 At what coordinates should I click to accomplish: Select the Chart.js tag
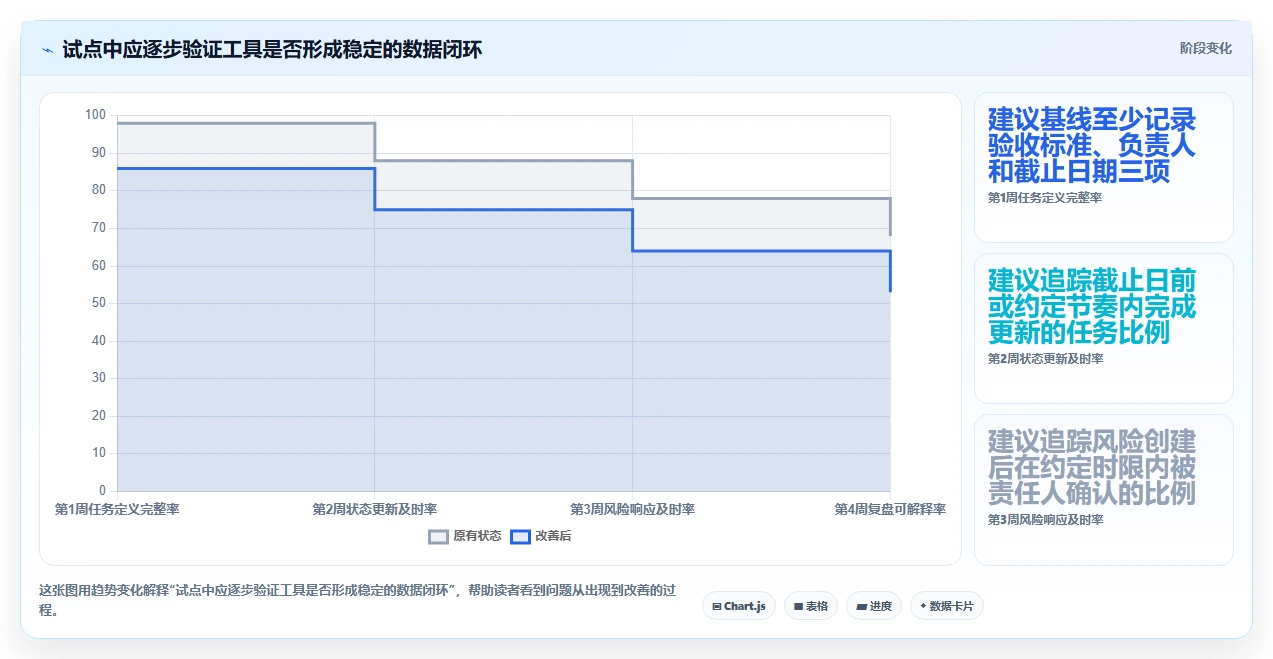coord(739,606)
